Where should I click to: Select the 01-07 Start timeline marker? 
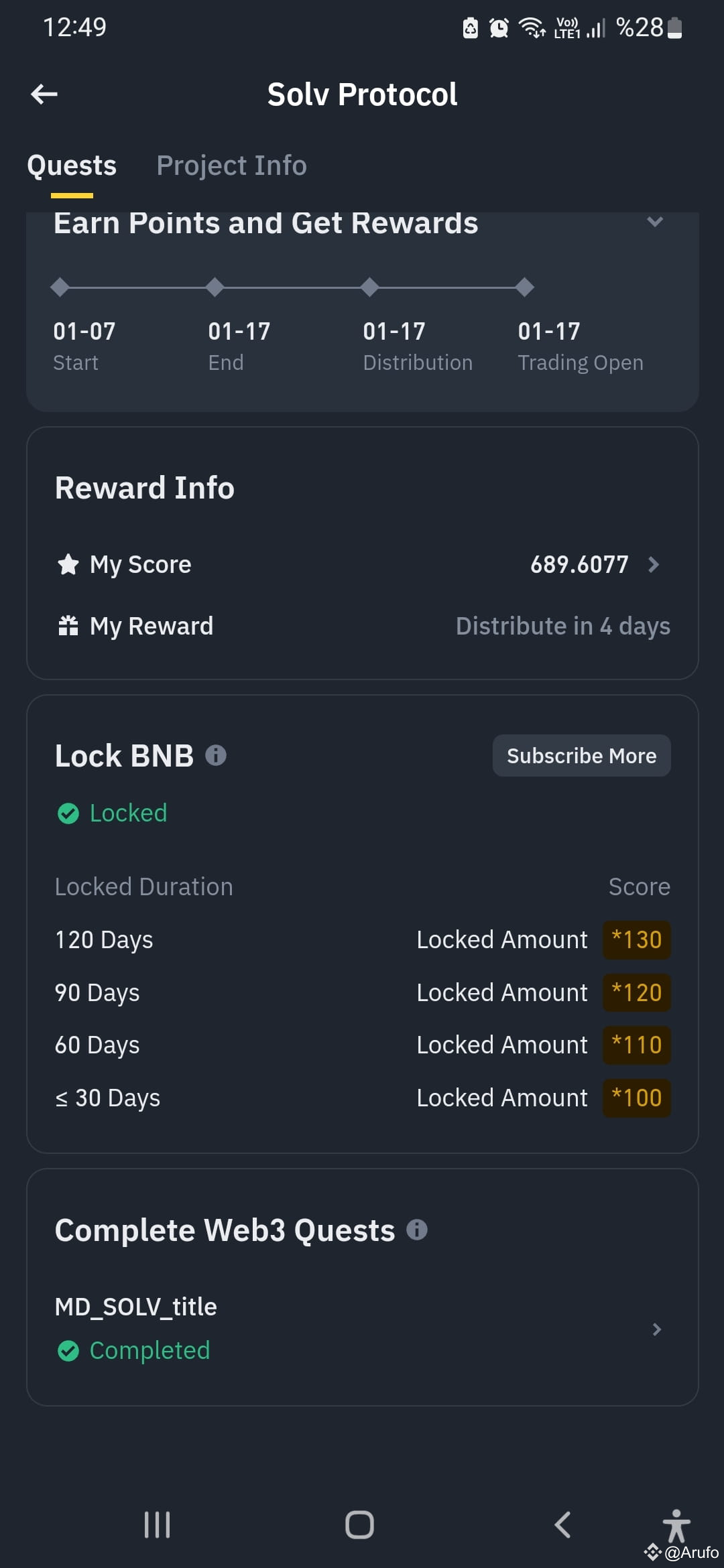coord(60,287)
